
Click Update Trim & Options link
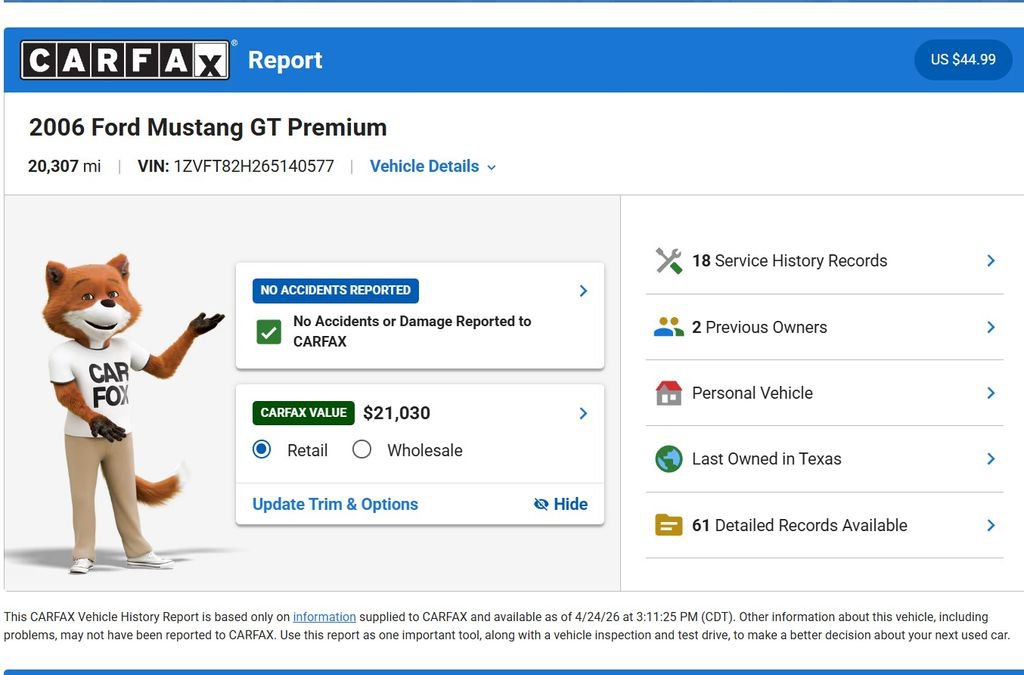pyautogui.click(x=335, y=504)
